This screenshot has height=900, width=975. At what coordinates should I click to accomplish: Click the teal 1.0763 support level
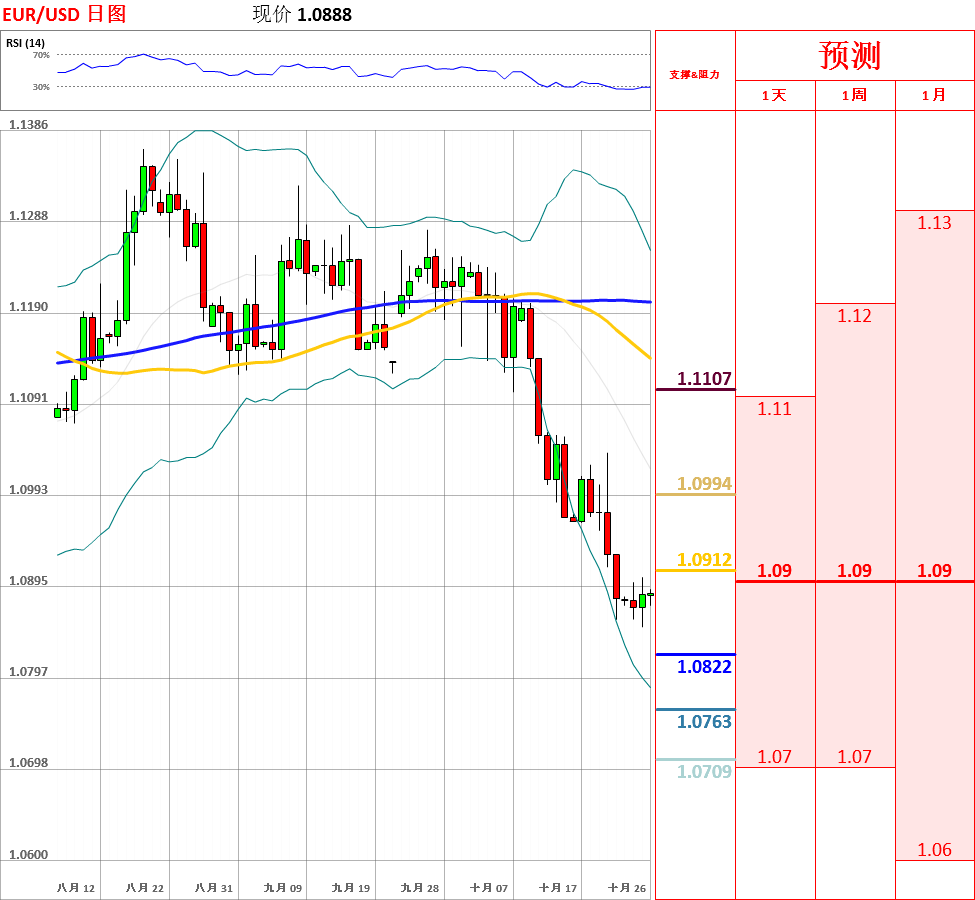coord(704,722)
